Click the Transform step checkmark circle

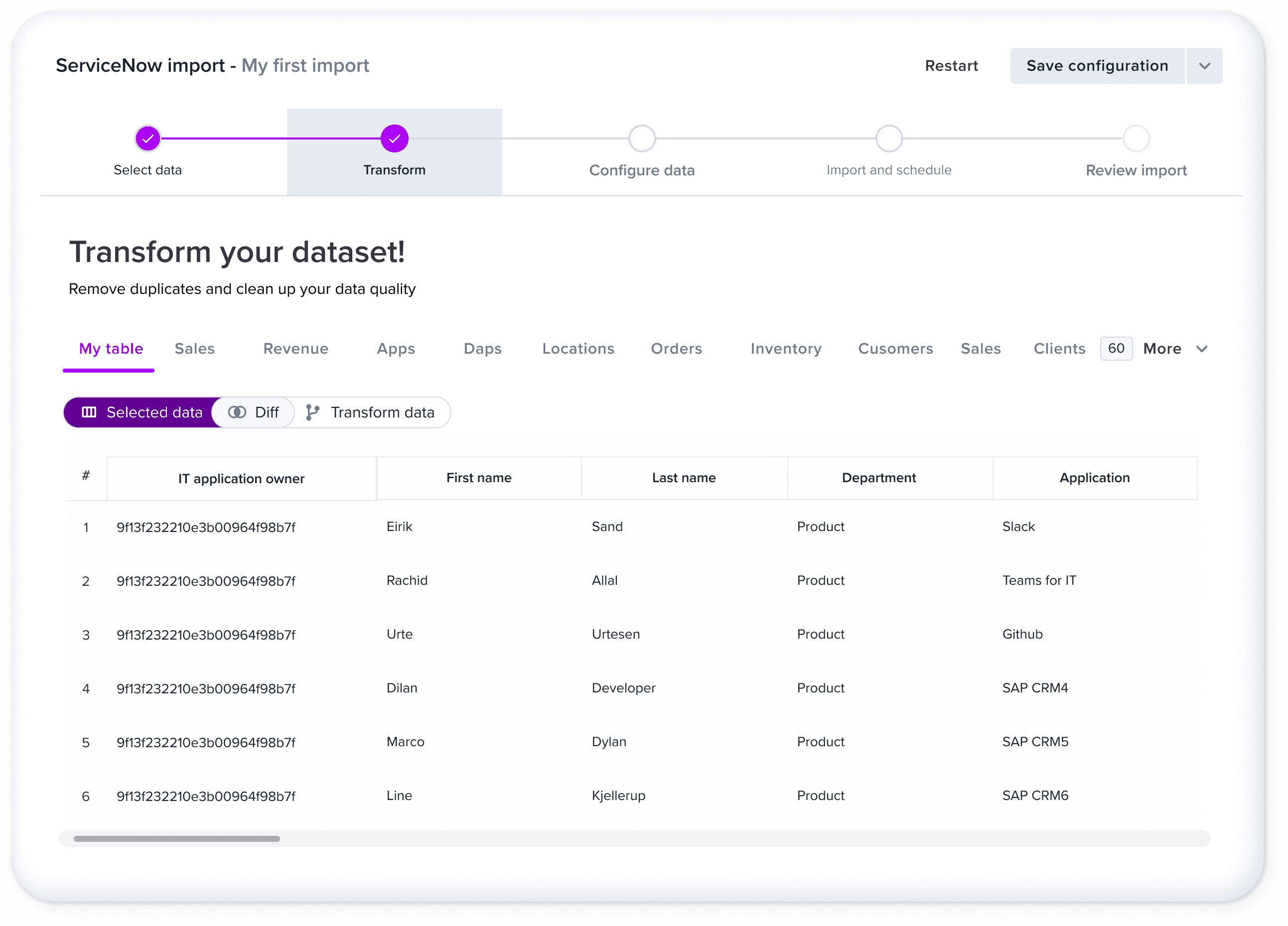point(394,138)
